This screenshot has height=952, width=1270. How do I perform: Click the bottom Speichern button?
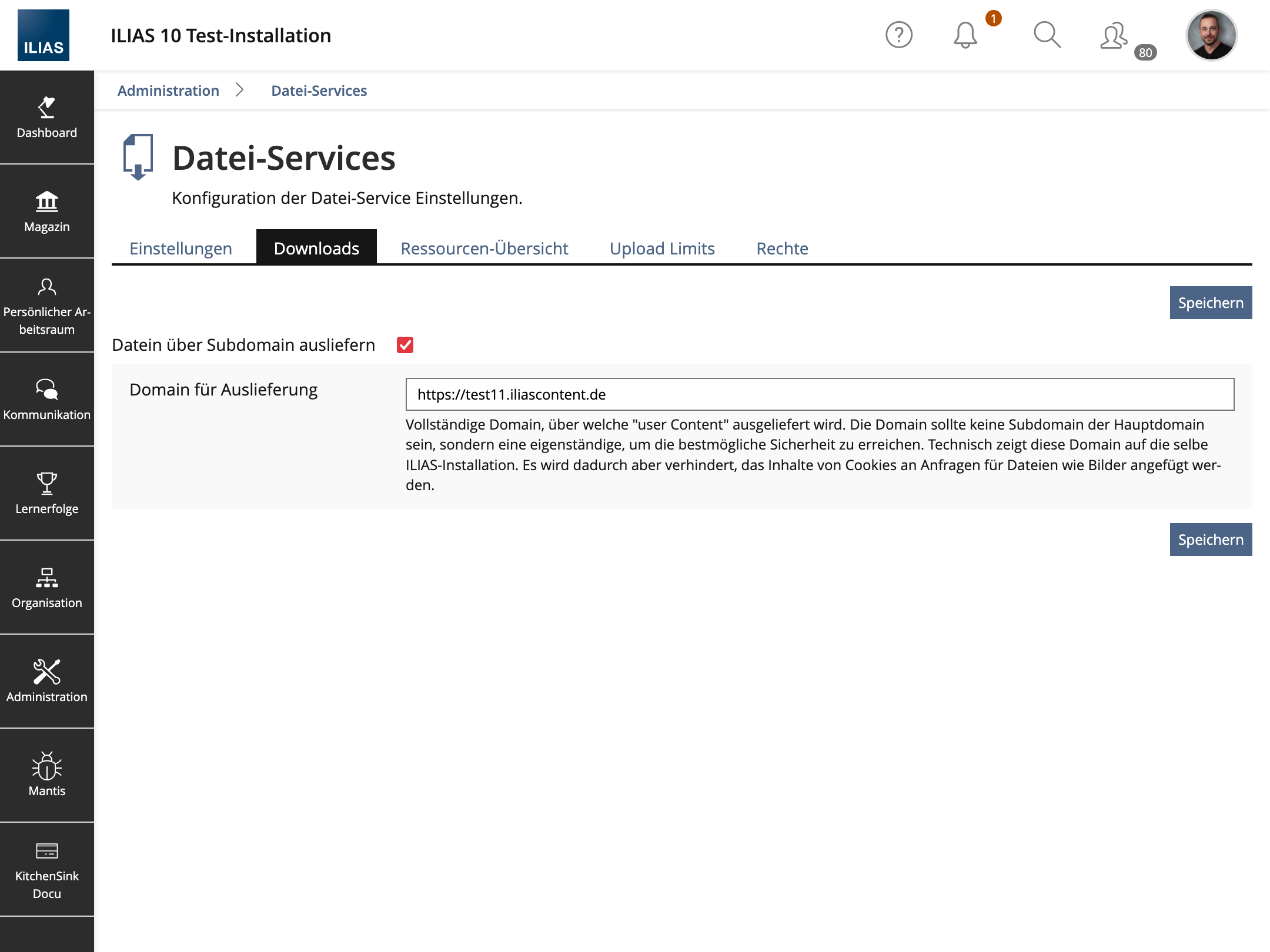coord(1211,539)
